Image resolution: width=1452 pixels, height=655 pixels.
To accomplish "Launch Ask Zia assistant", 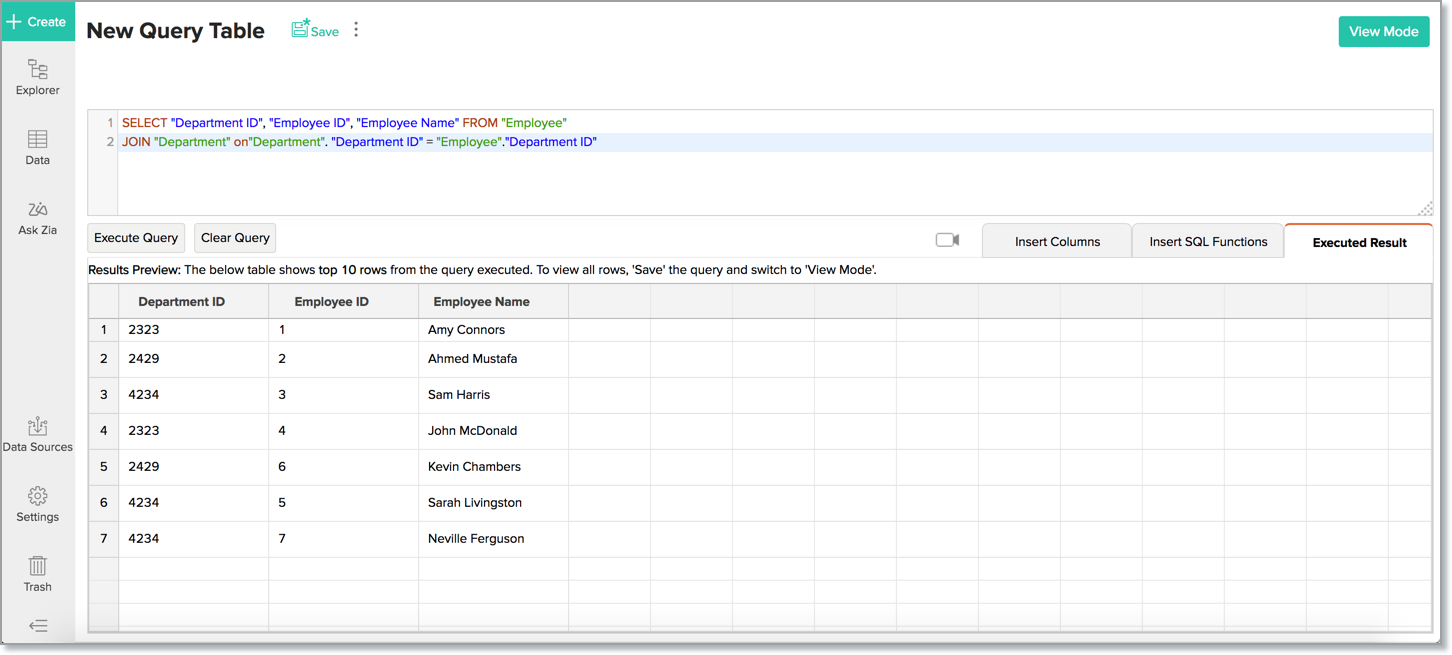I will point(37,217).
